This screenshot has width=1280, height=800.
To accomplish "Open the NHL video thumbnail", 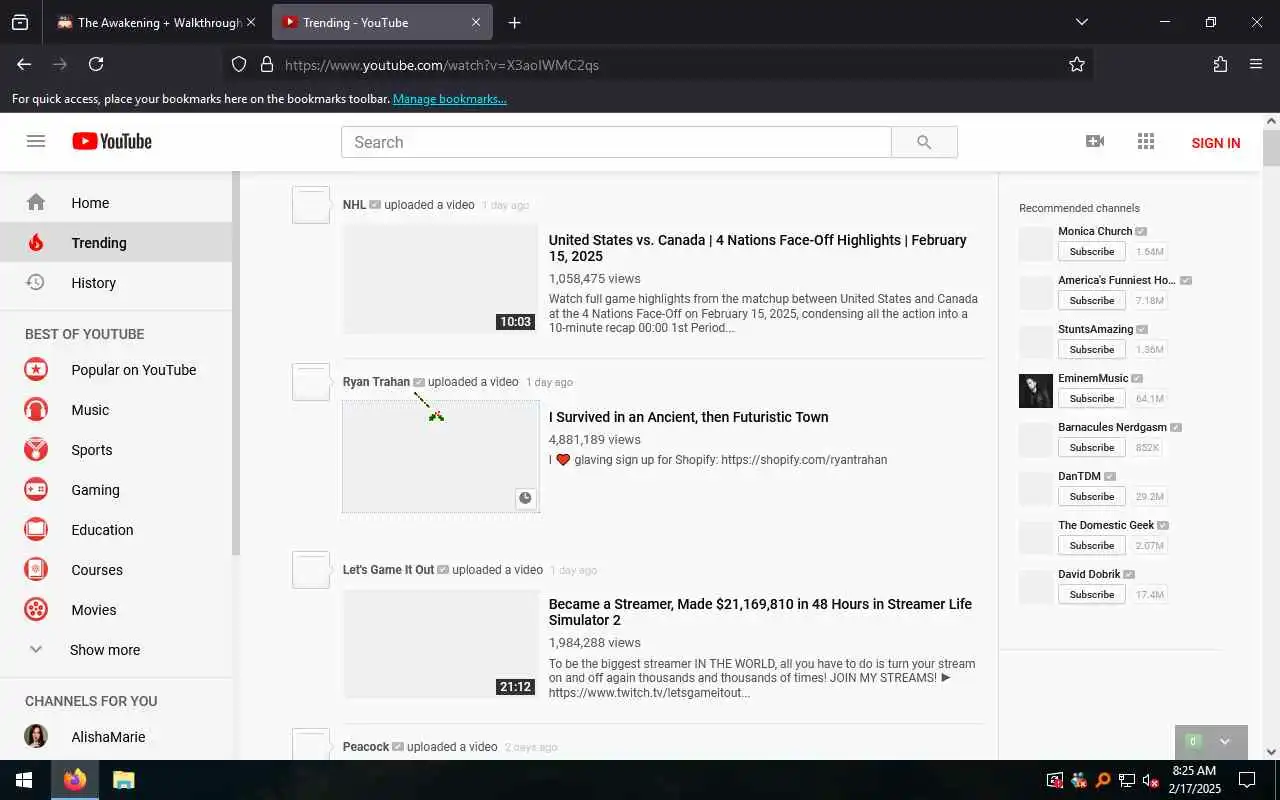I will pyautogui.click(x=441, y=279).
